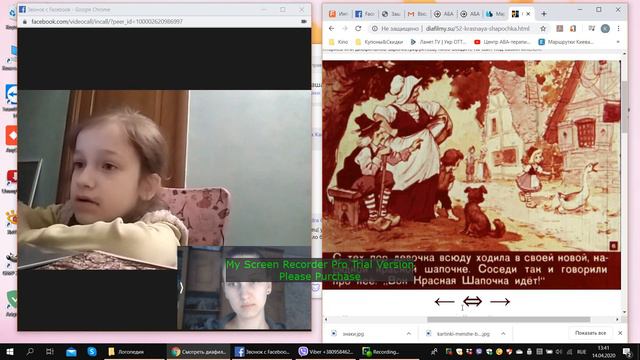Go to the previous filmstrip slide arrow
The width and height of the screenshot is (640, 360).
tap(444, 302)
